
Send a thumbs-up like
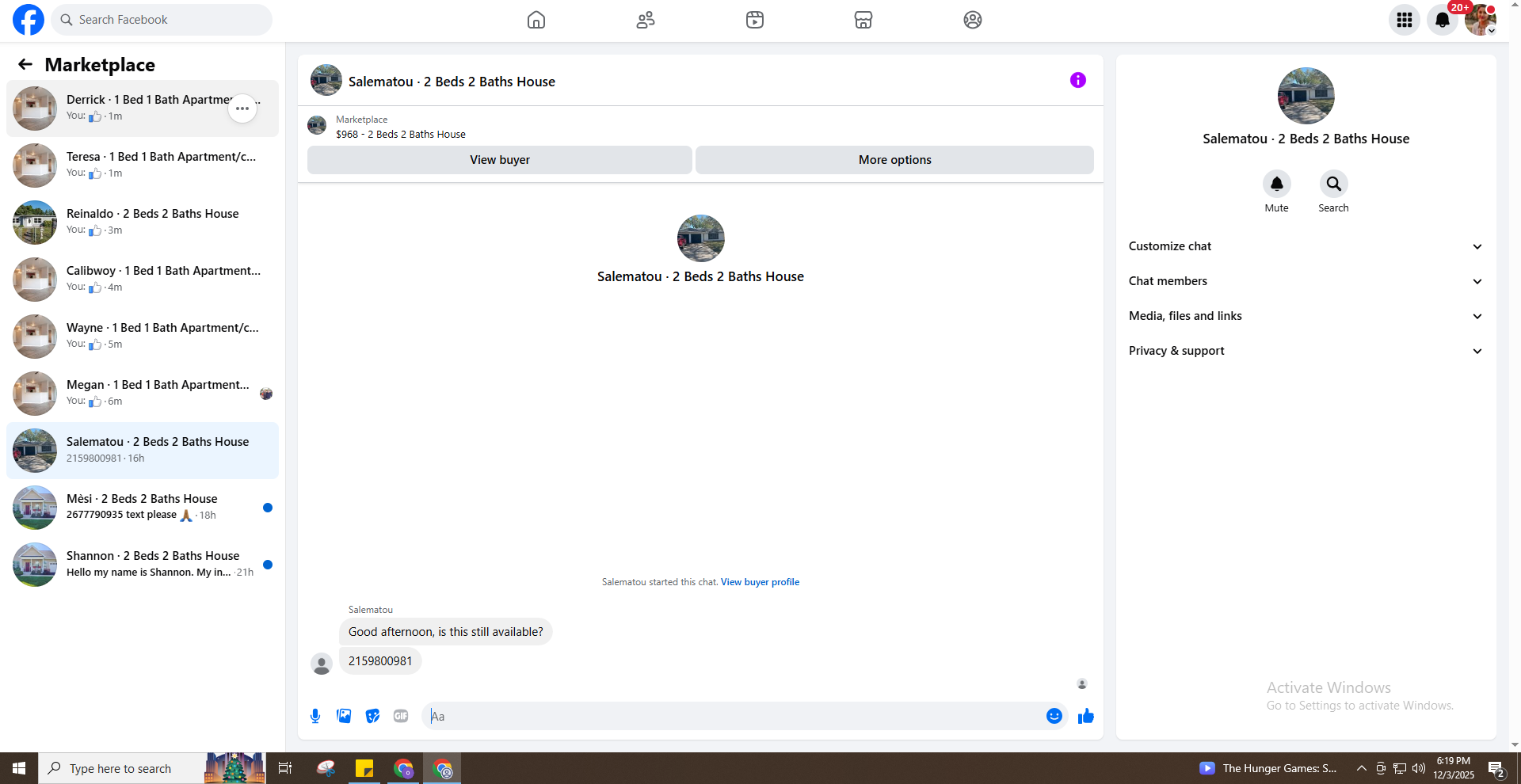point(1086,716)
